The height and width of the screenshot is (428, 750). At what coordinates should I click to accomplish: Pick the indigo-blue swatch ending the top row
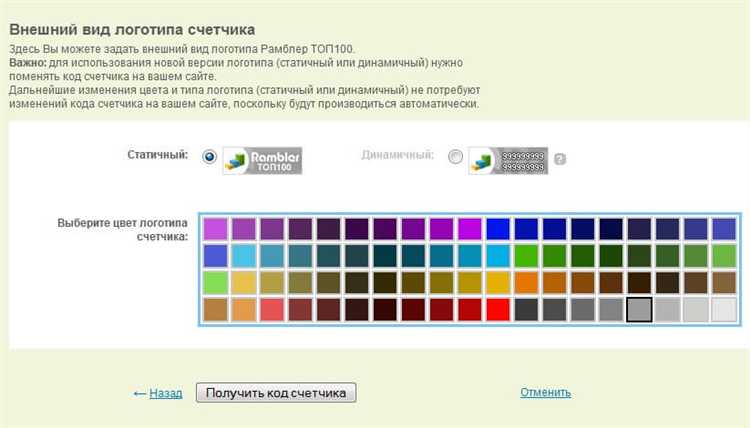pyautogui.click(x=723, y=229)
